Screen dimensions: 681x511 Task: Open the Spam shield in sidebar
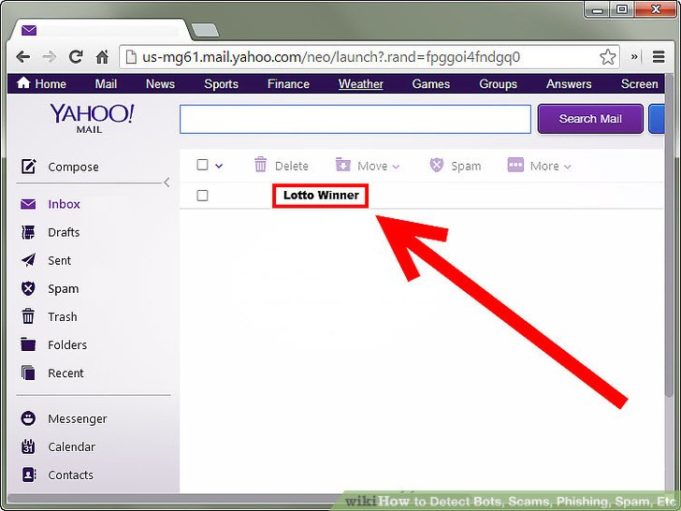(x=29, y=288)
